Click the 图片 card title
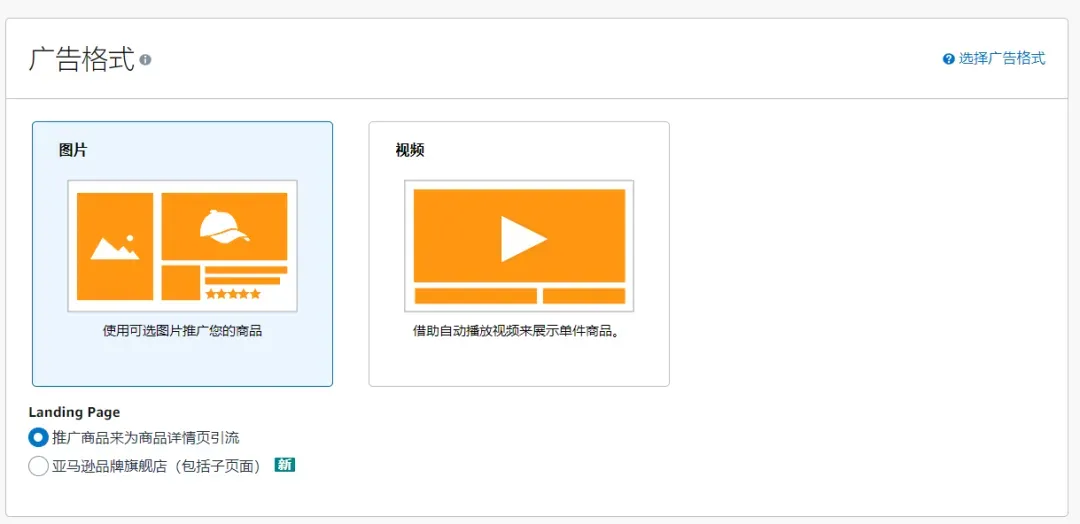 (x=73, y=150)
